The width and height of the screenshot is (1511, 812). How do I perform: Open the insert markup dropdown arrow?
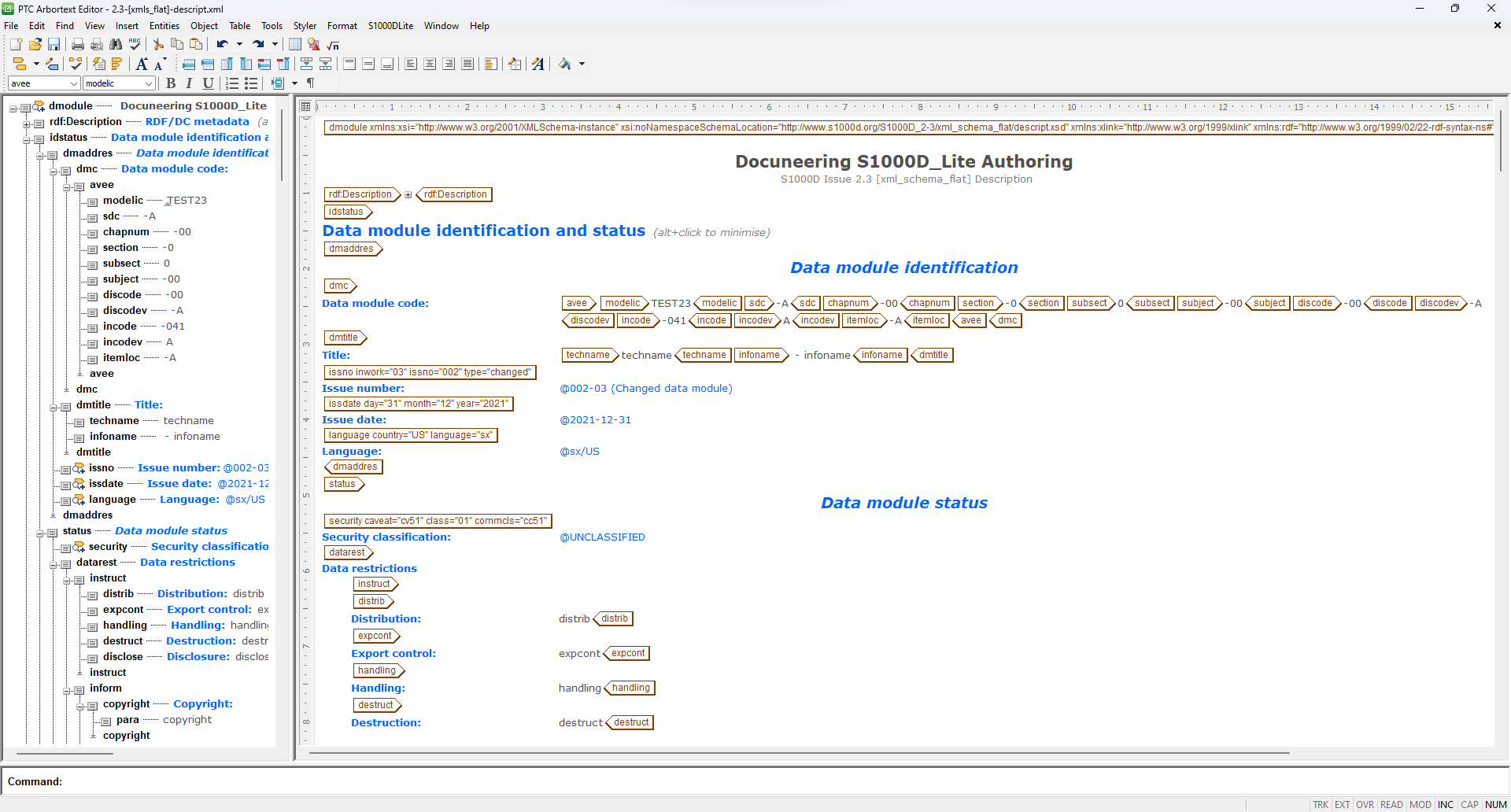pos(36,64)
